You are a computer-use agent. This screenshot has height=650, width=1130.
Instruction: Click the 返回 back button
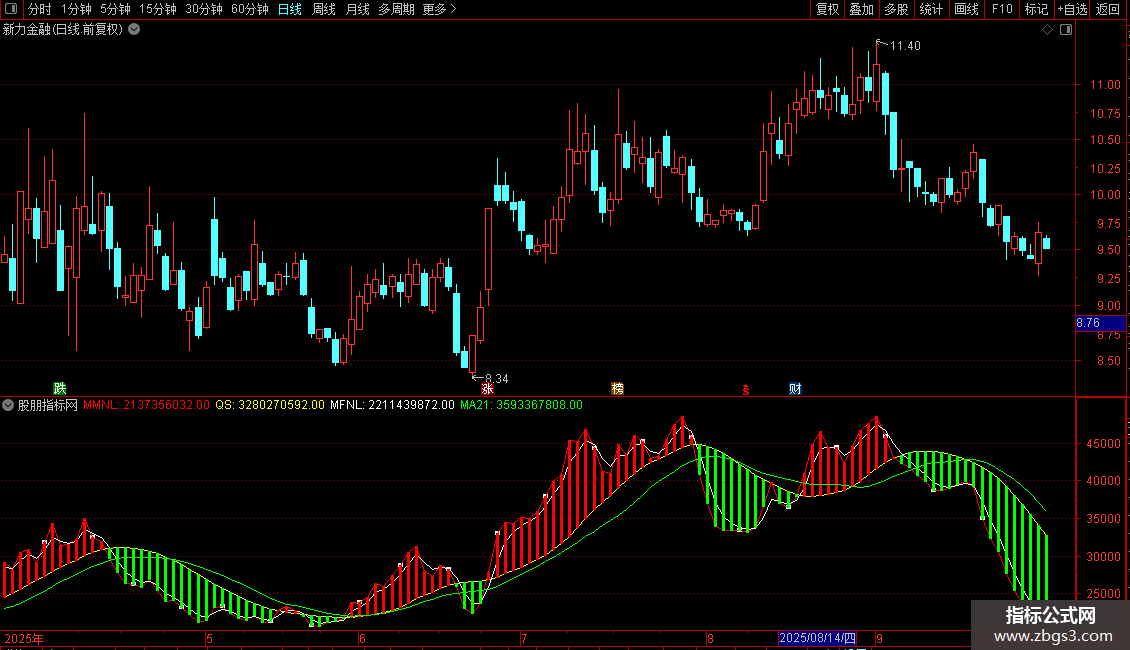(x=1108, y=9)
